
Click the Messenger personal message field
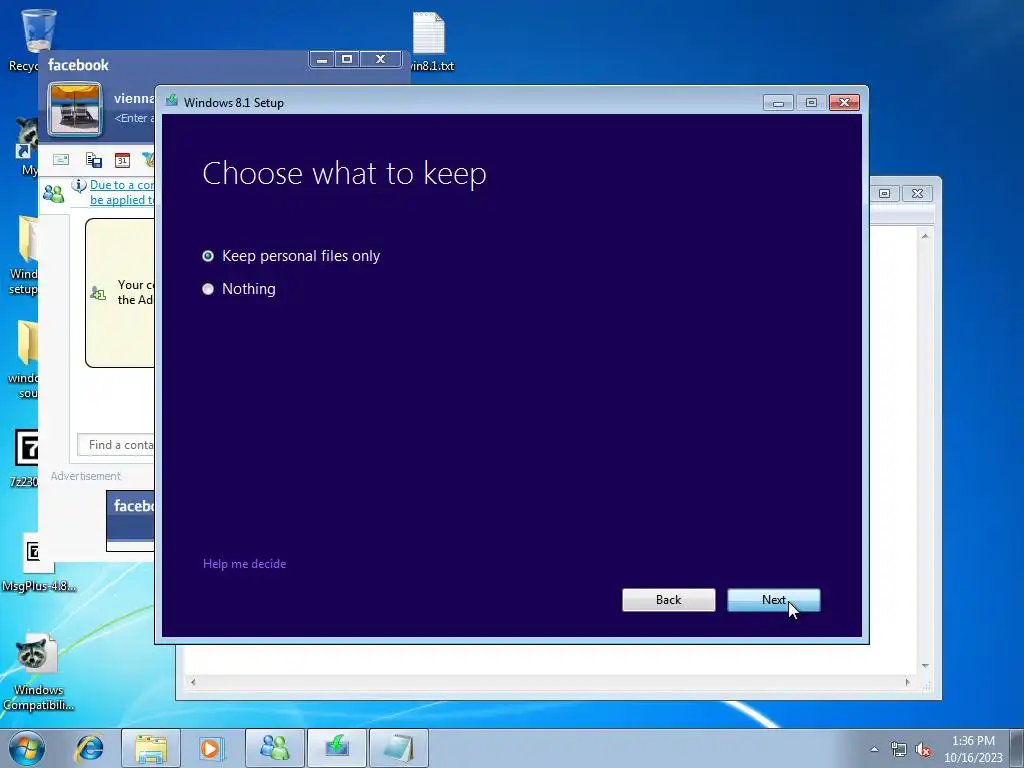[x=134, y=118]
